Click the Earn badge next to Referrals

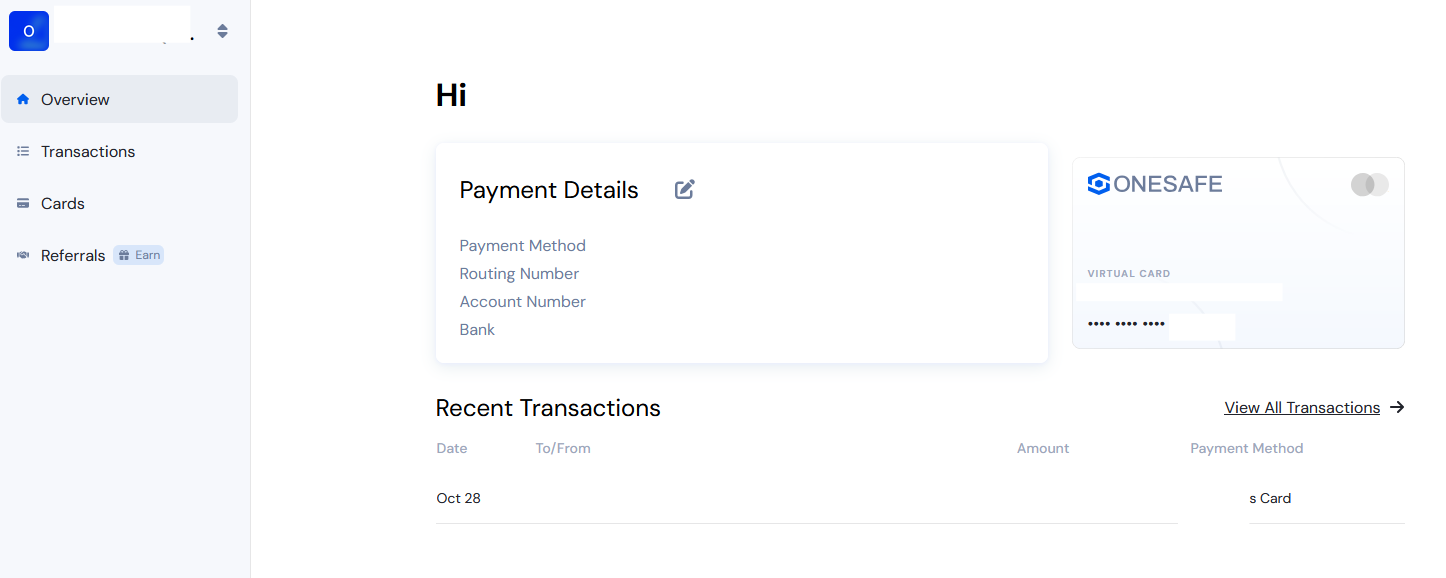(x=139, y=255)
